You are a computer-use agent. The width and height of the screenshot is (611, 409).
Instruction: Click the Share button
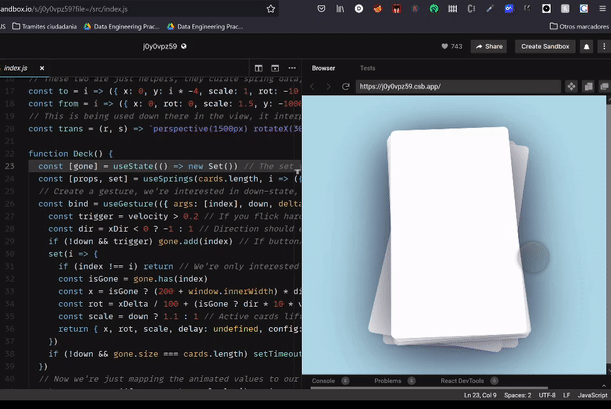click(x=489, y=47)
